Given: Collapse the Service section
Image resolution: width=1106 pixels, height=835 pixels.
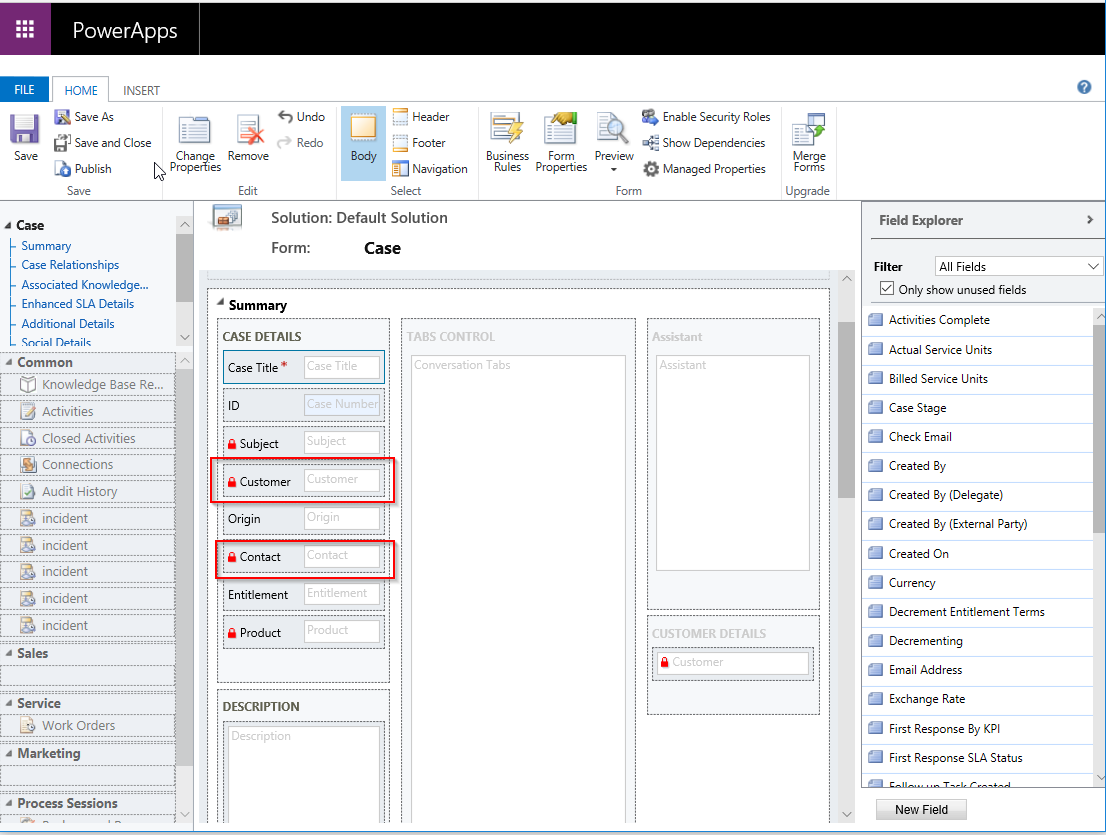Looking at the screenshot, I should (x=9, y=703).
